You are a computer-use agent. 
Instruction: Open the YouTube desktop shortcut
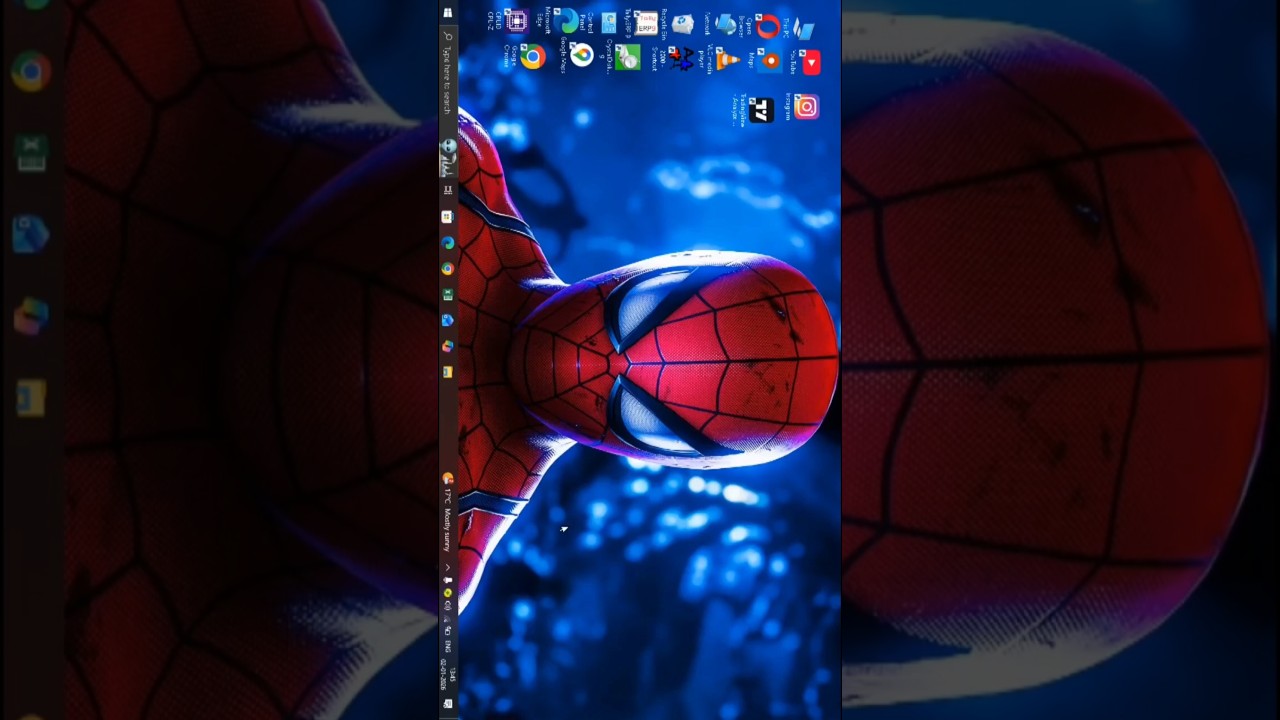pyautogui.click(x=805, y=62)
